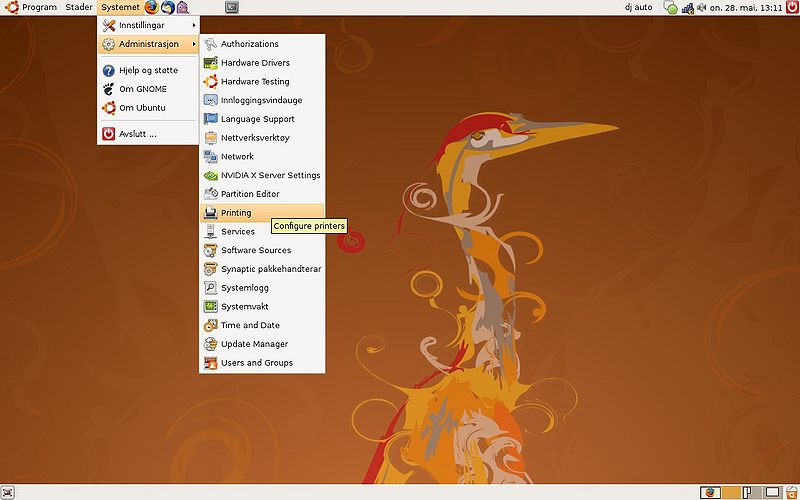Open Om GNOME

click(148, 89)
